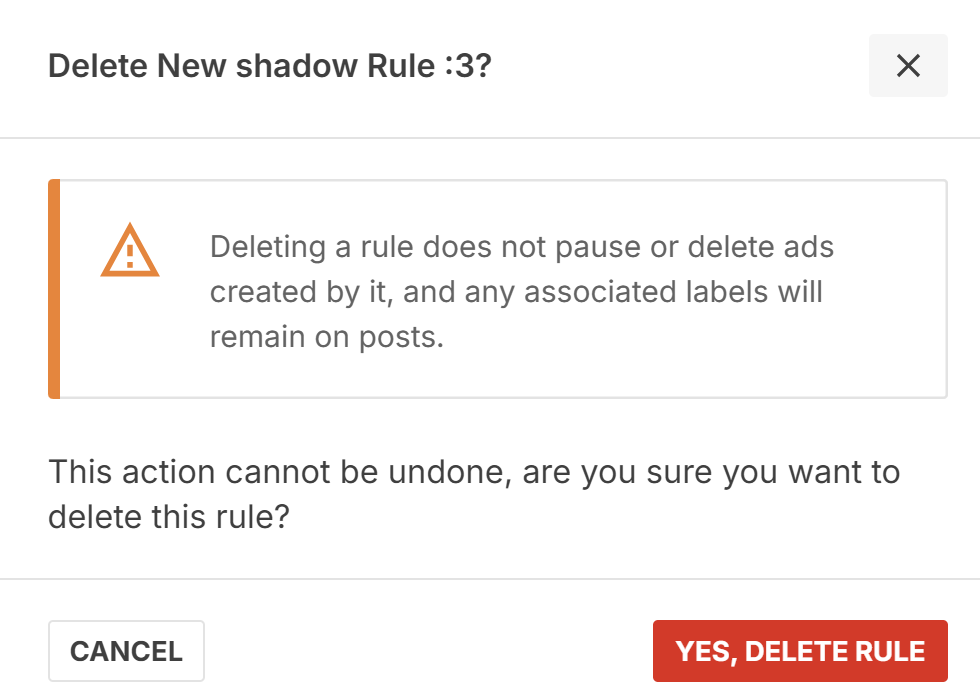
Task: Click the ':3?' at the end of the title
Action: pyautogui.click(x=469, y=66)
